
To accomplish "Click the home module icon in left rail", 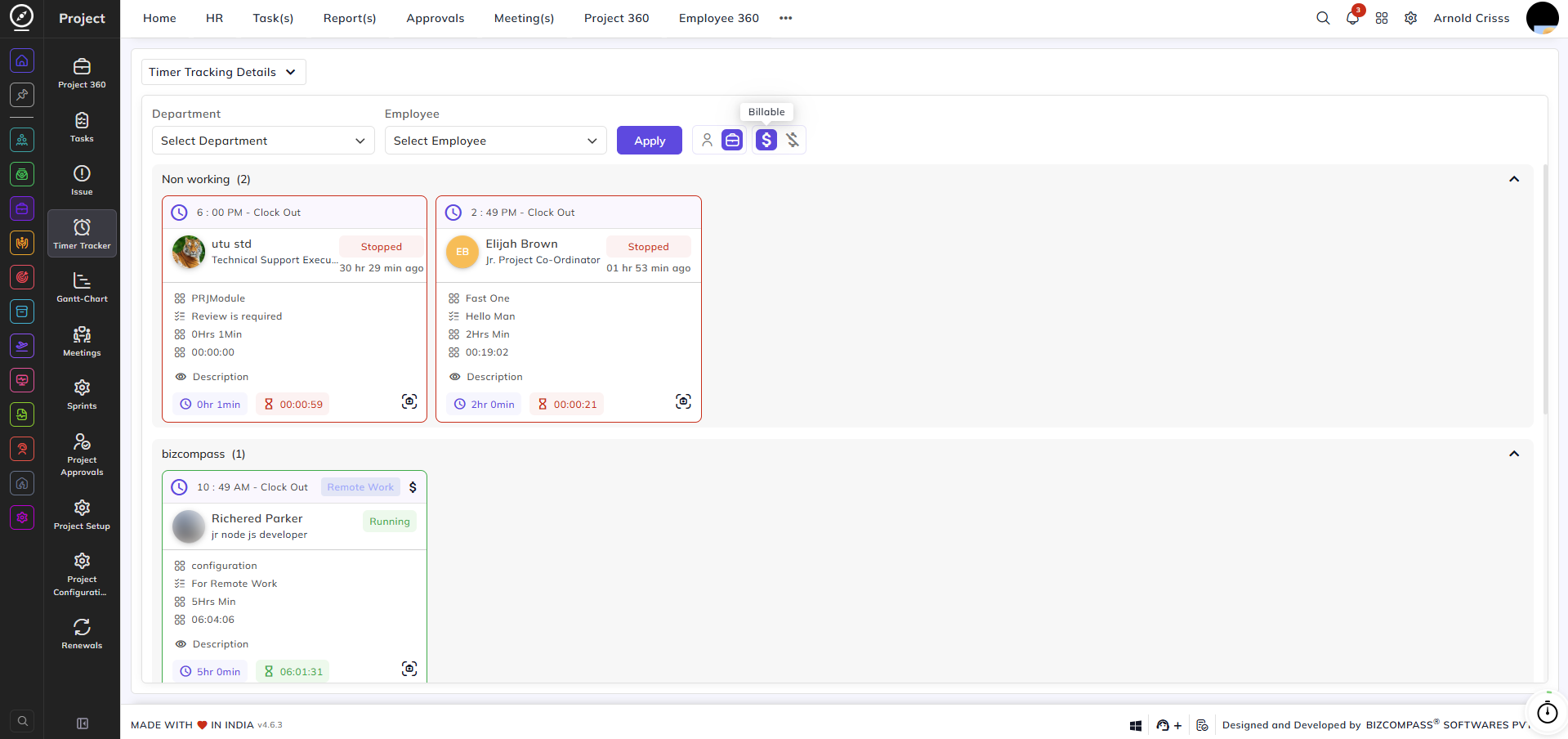I will 22,60.
